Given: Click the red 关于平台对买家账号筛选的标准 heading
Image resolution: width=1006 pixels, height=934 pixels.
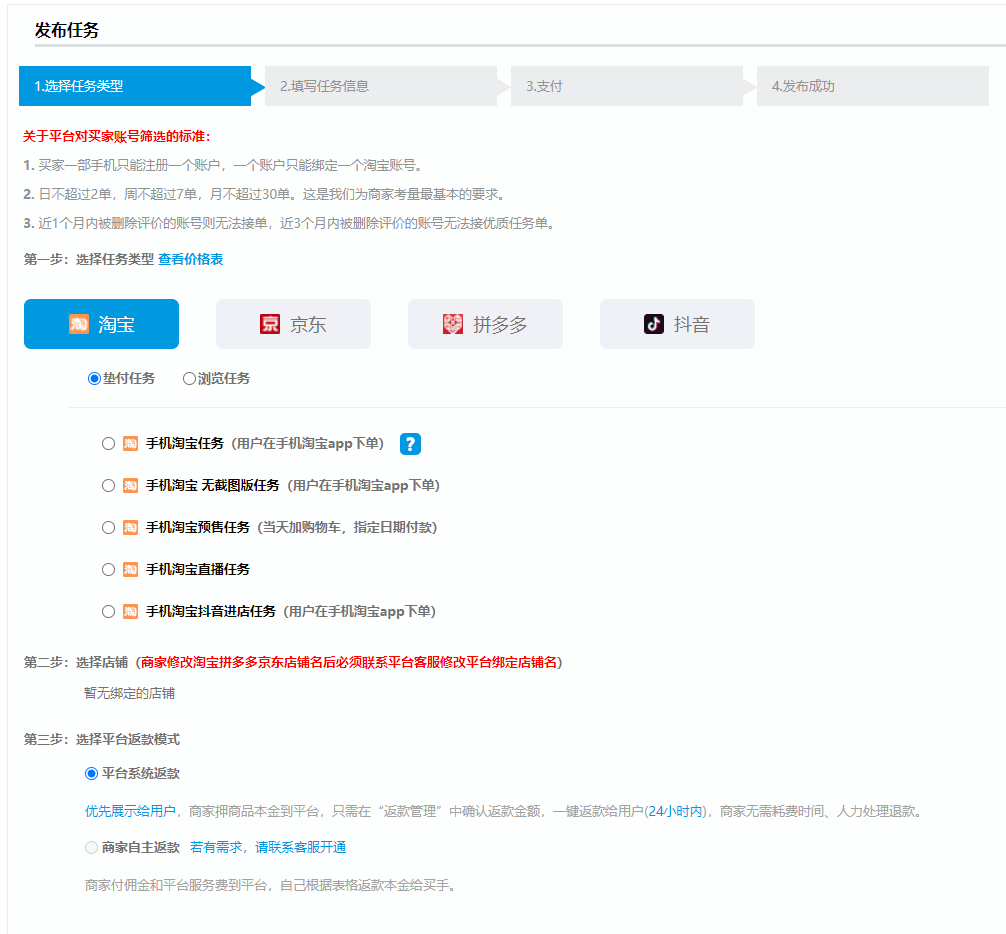Looking at the screenshot, I should click(117, 136).
